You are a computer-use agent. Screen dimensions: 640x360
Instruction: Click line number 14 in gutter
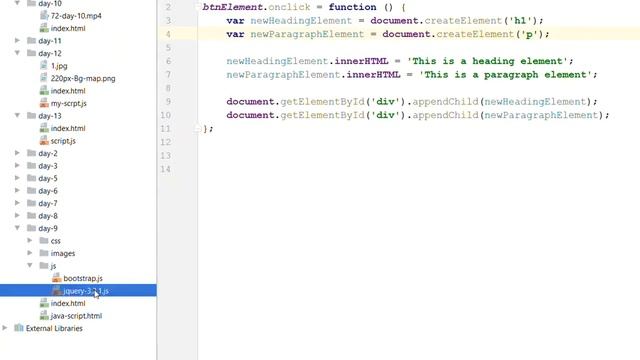pos(165,169)
